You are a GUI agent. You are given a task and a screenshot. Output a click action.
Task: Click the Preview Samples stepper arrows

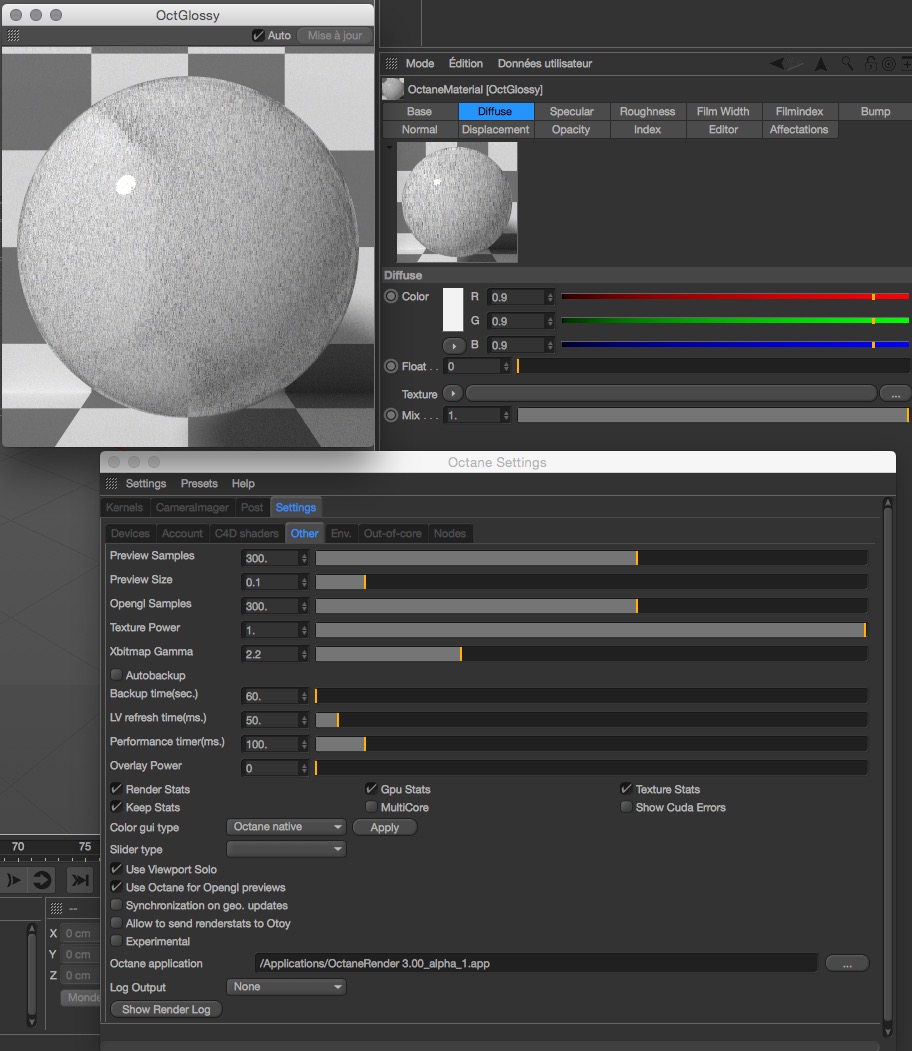click(x=304, y=558)
